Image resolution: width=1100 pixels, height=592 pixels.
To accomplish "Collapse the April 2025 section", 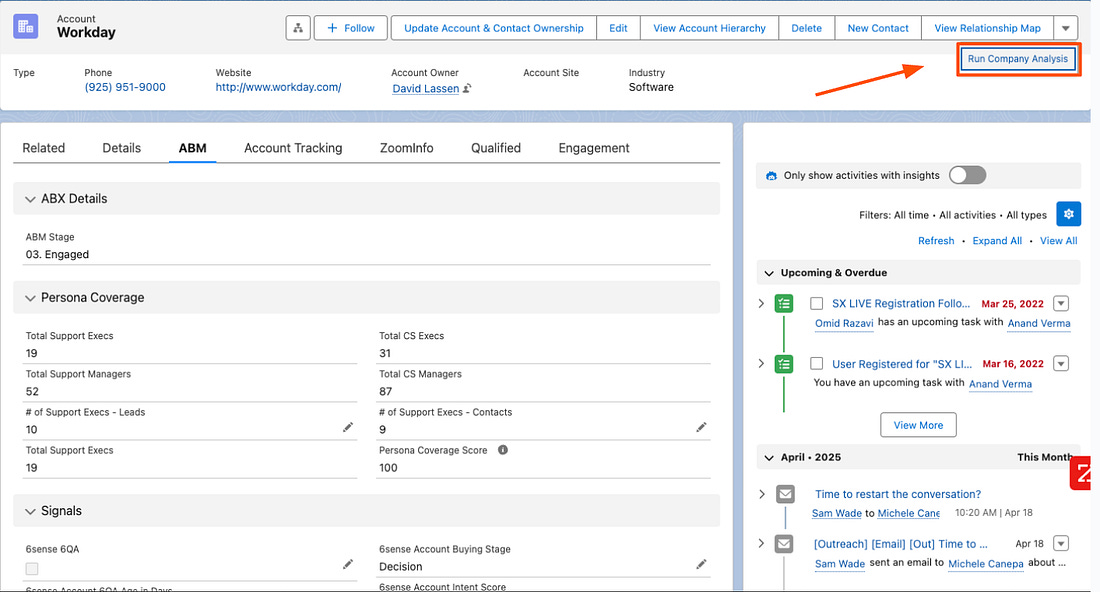I will (x=769, y=457).
